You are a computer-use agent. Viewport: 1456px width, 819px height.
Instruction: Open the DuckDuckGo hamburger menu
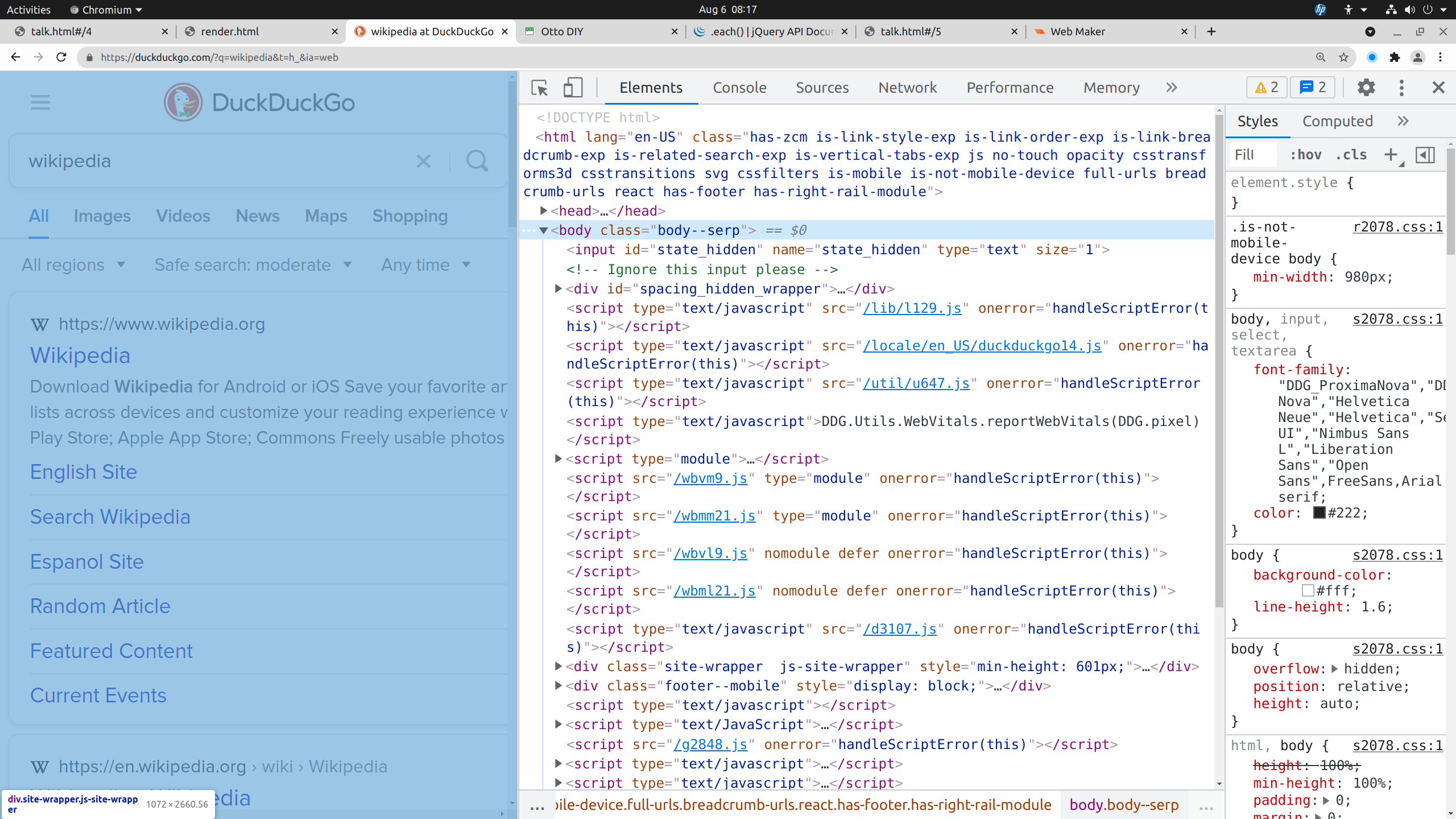click(x=40, y=103)
